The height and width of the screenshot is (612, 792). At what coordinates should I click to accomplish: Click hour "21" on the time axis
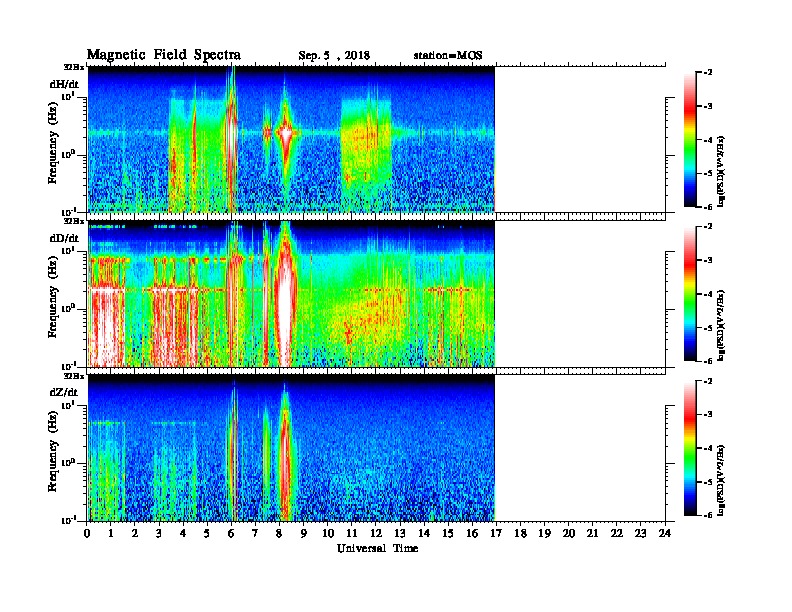point(592,534)
